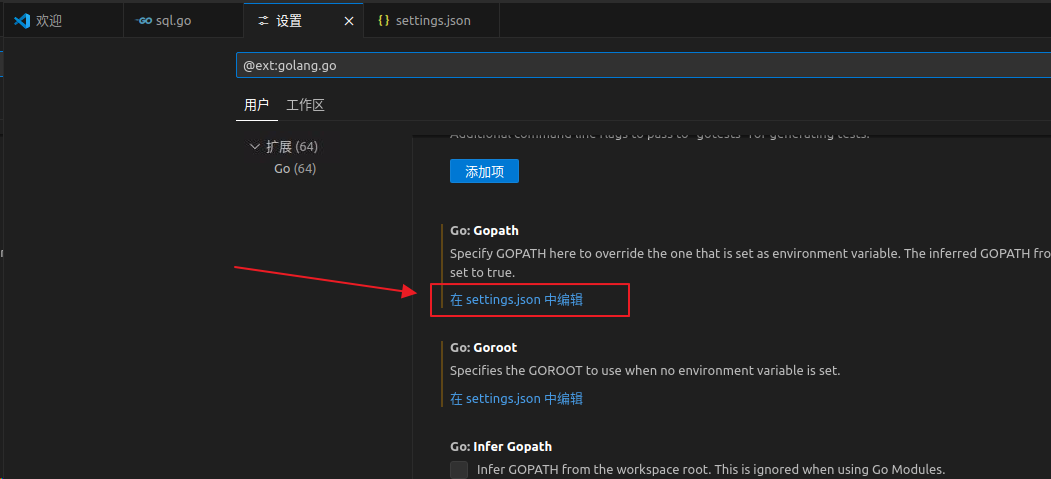Screen dimensions: 1051x479
Task: Switch to 工作区 settings scope
Action: [x=306, y=105]
